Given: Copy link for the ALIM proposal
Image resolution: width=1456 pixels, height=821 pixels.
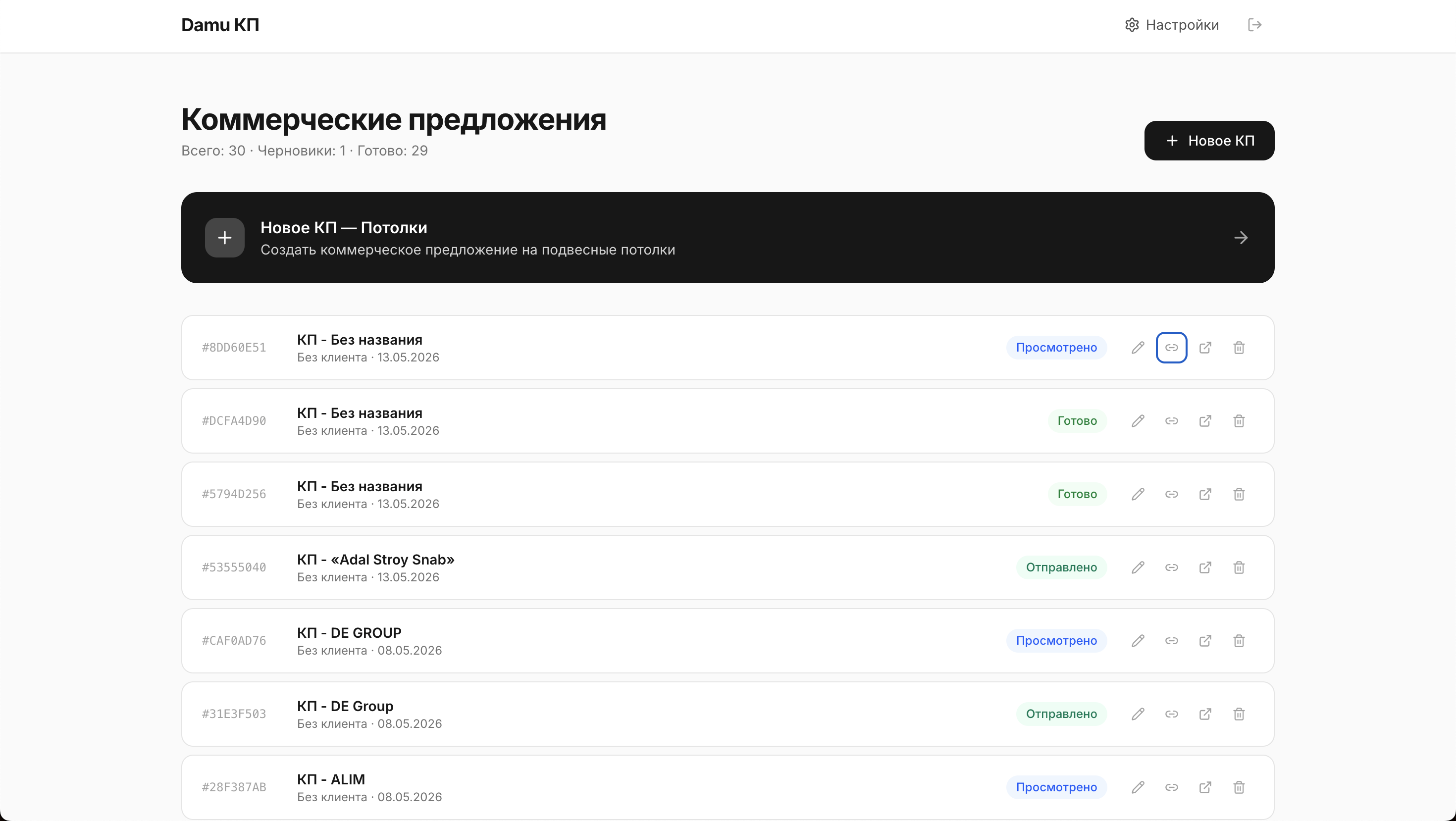Looking at the screenshot, I should point(1171,787).
